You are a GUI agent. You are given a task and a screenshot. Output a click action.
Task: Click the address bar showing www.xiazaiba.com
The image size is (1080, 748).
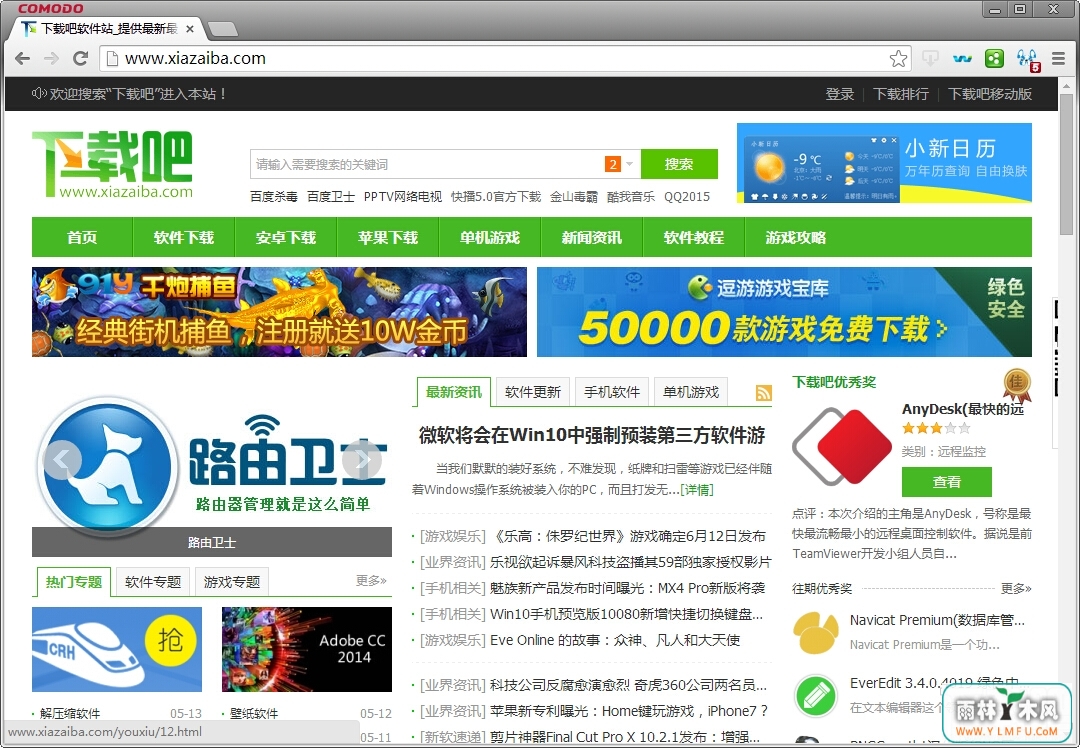pos(506,59)
